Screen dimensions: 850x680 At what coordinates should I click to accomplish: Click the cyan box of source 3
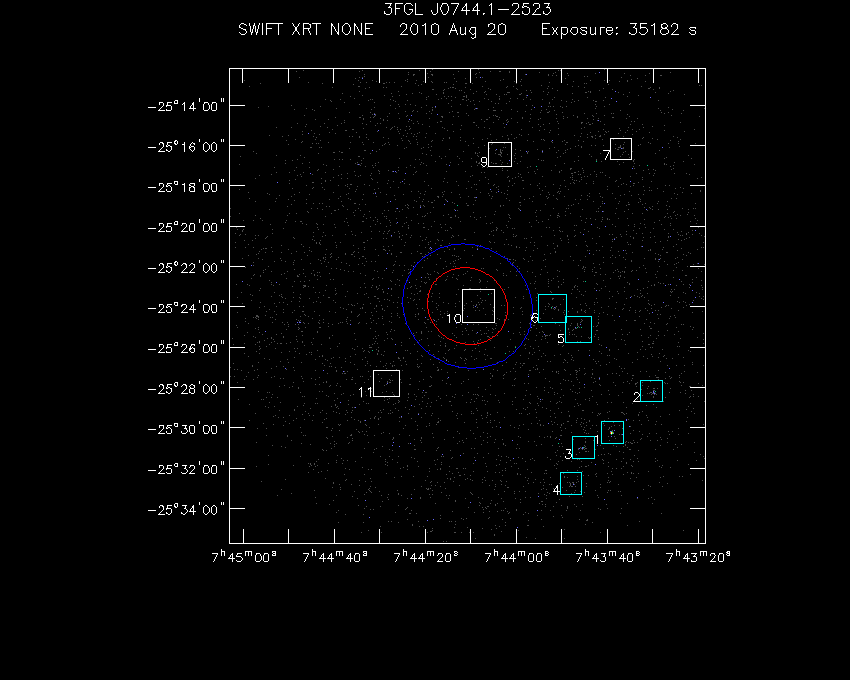(x=583, y=447)
